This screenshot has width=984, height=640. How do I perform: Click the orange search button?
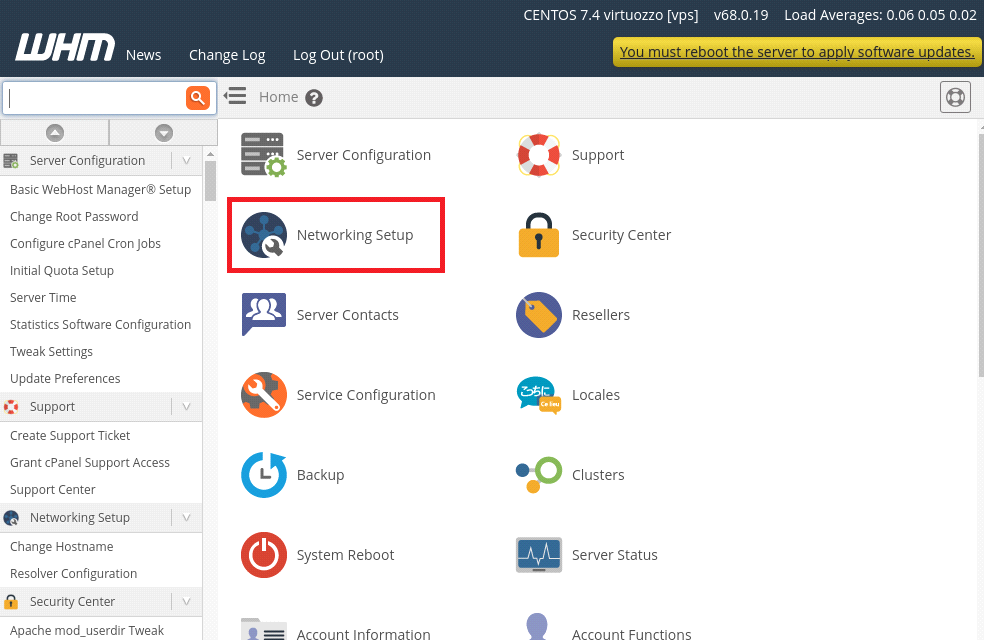pos(198,98)
